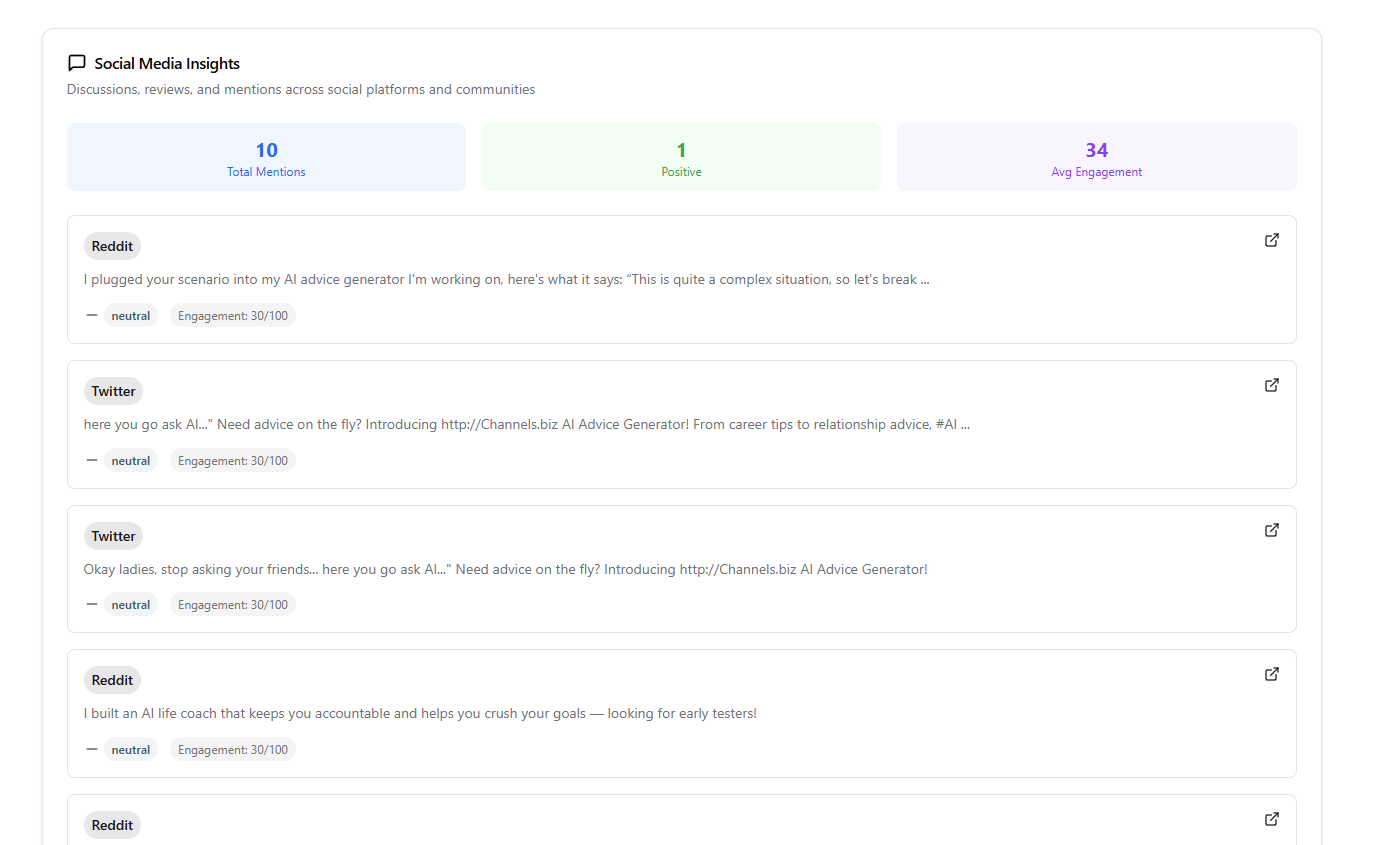
Task: Click Reddit badge on the bottom cut-off card
Action: tap(112, 825)
